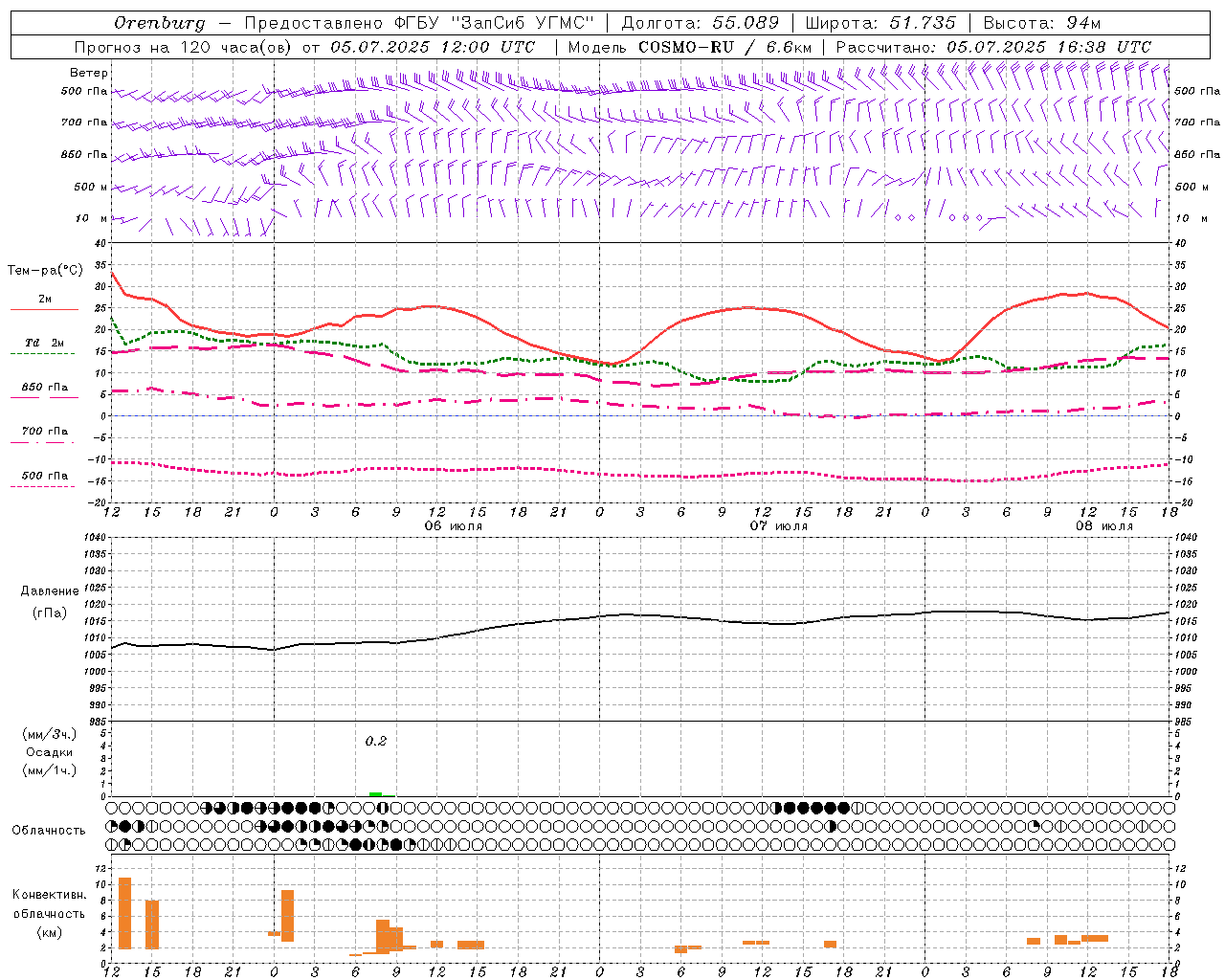Click the Orenburg station title
The image size is (1225, 980).
tap(159, 23)
